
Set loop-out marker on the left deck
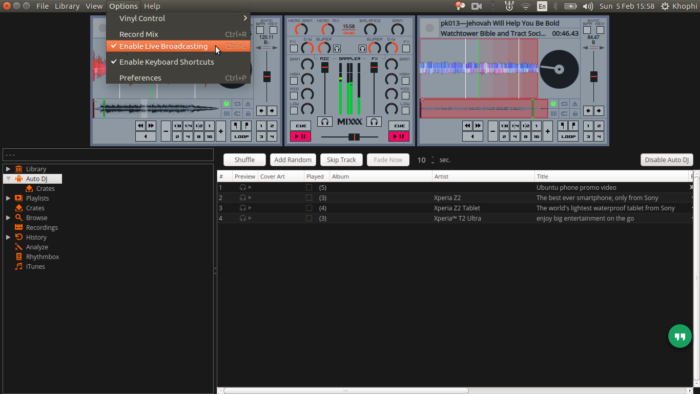pos(246,126)
